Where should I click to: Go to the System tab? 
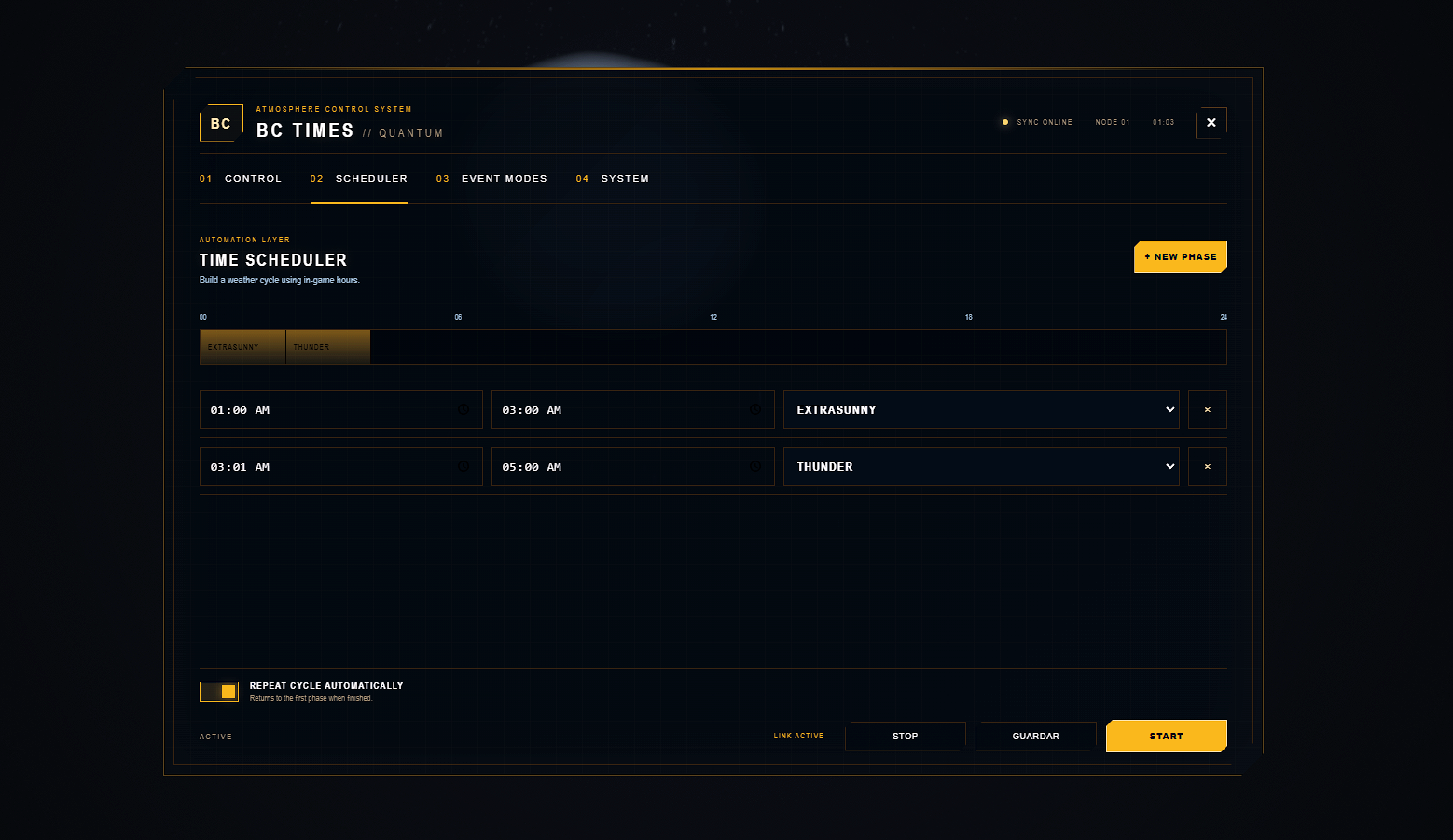click(x=613, y=178)
